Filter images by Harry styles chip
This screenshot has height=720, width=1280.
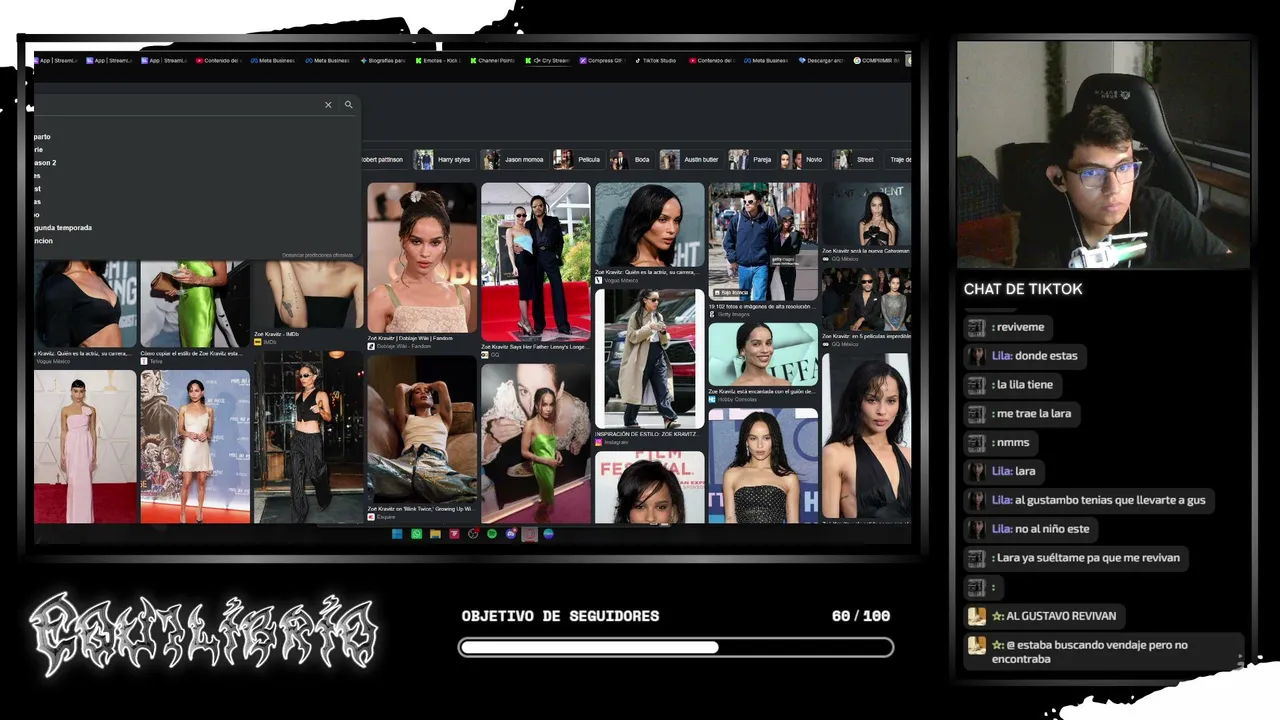[x=443, y=160]
